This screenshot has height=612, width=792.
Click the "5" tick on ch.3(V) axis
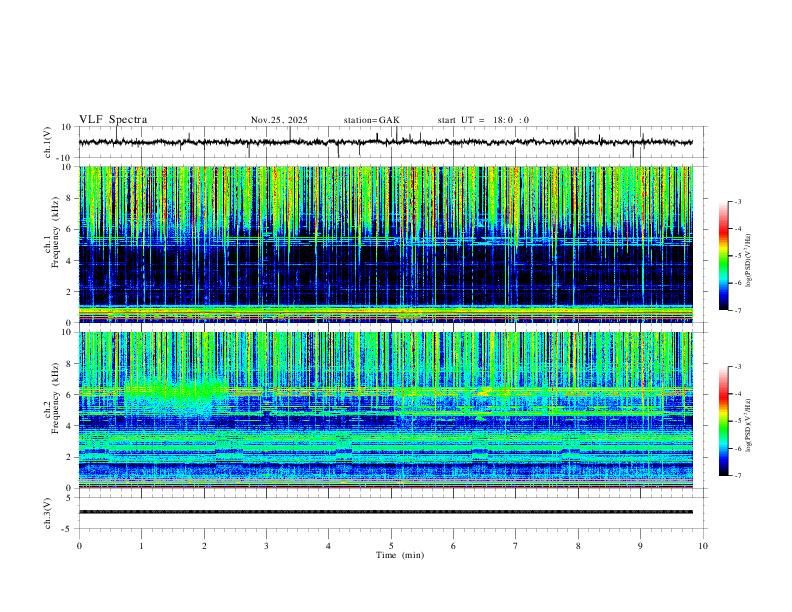[x=69, y=498]
